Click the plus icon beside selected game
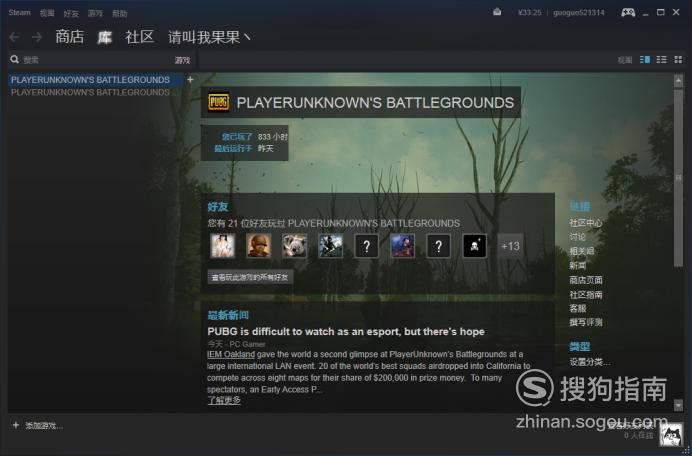 190,79
